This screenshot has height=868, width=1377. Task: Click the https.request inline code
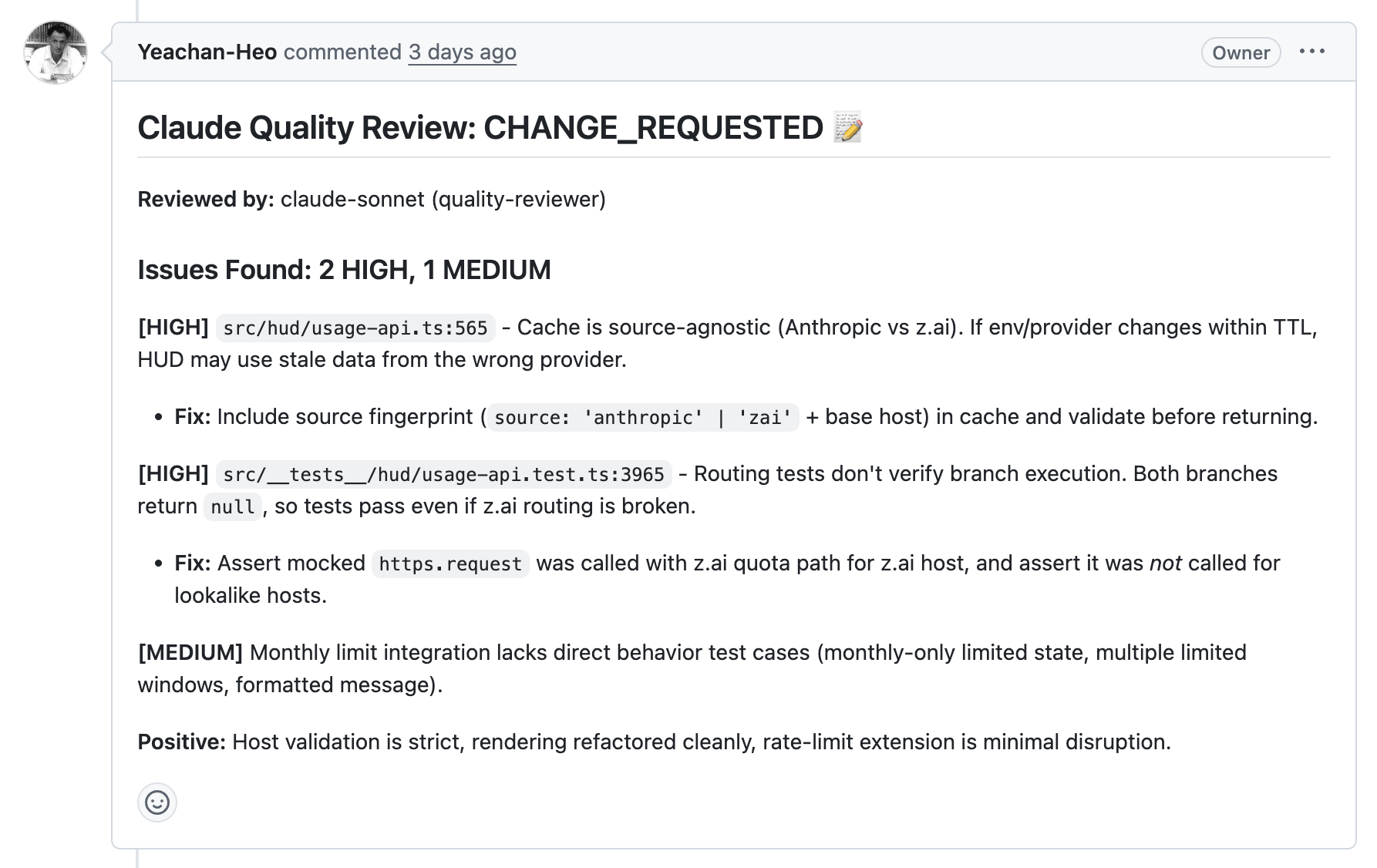(450, 564)
